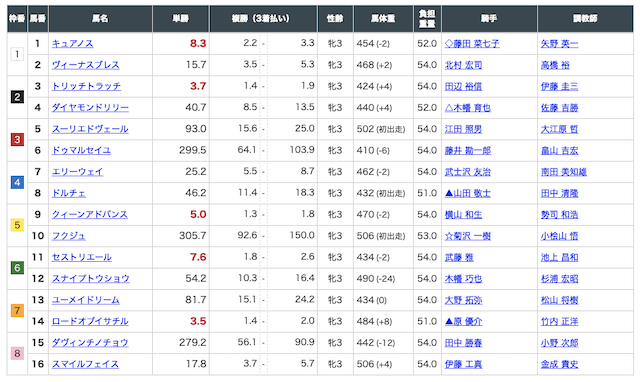Click the 馬名 column header
This screenshot has height=382, width=640.
pos(100,19)
